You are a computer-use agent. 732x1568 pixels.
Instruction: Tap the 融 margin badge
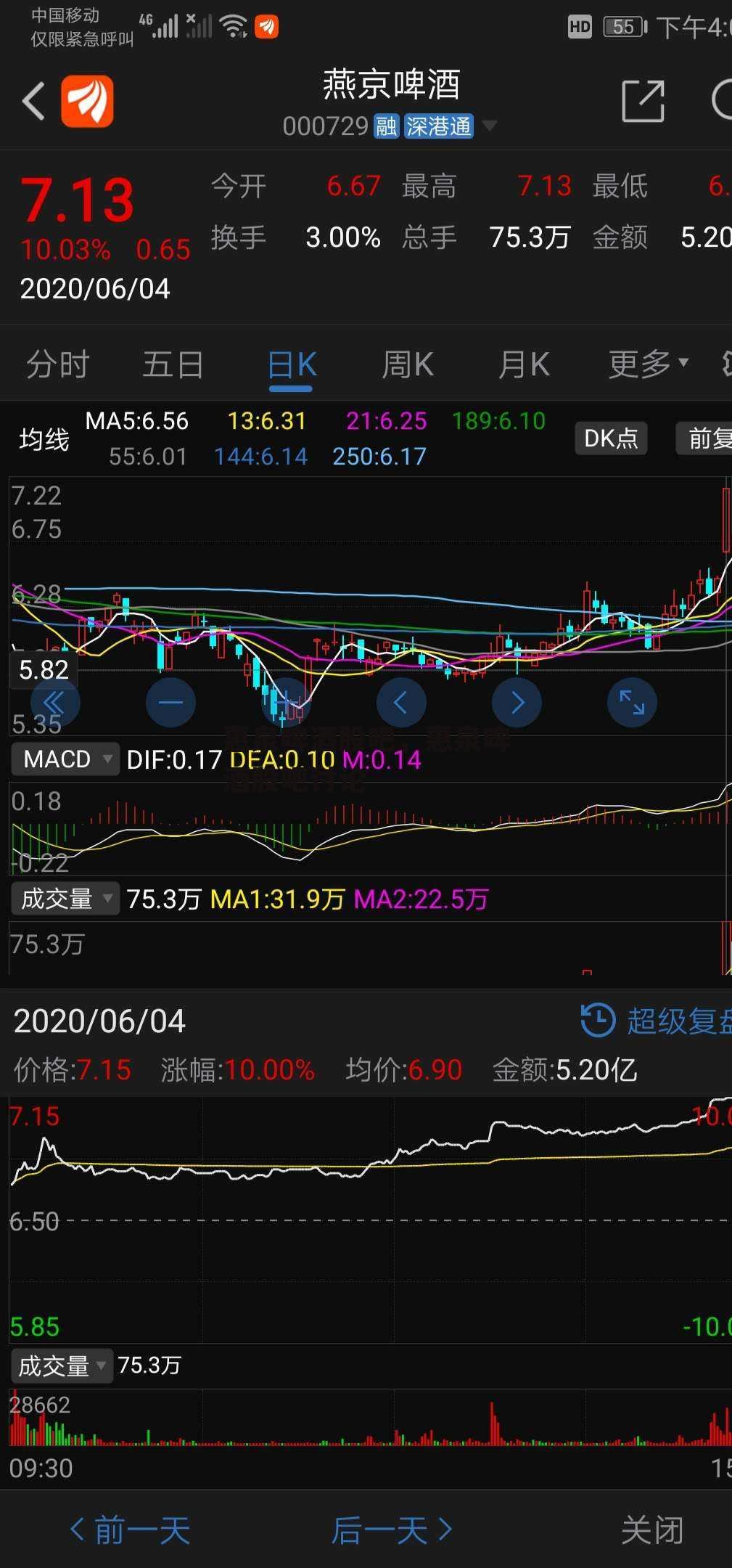tap(386, 126)
